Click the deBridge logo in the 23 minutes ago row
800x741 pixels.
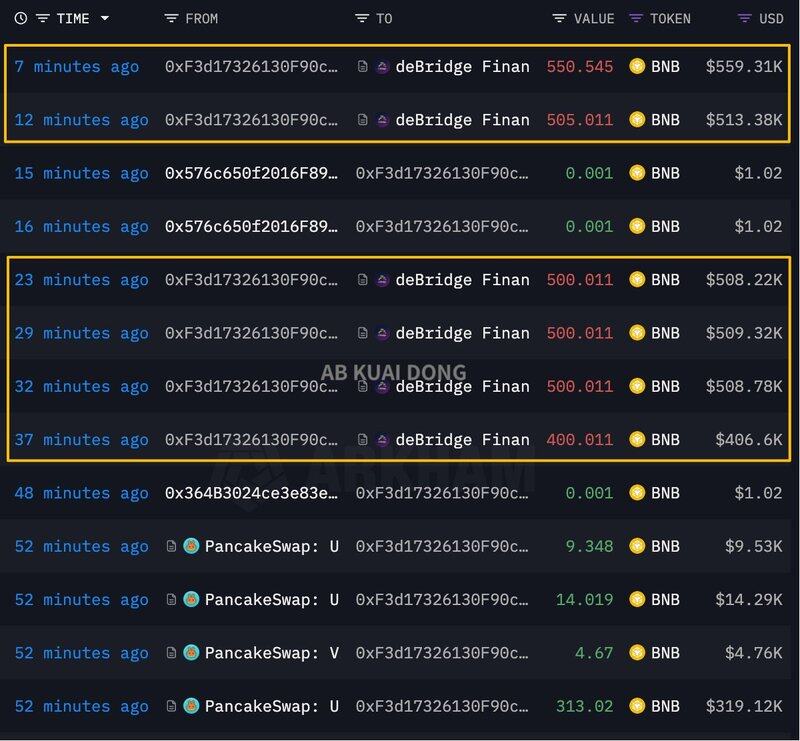point(382,280)
